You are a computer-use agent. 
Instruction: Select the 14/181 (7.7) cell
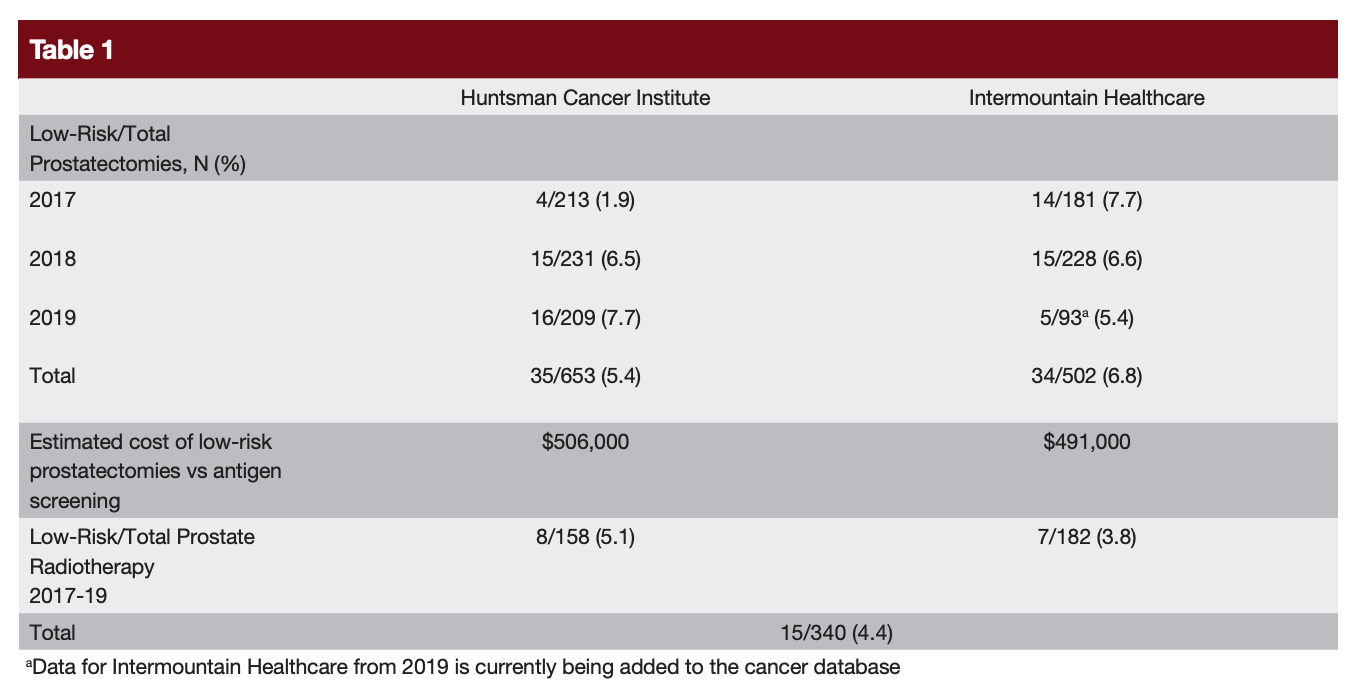(1086, 200)
